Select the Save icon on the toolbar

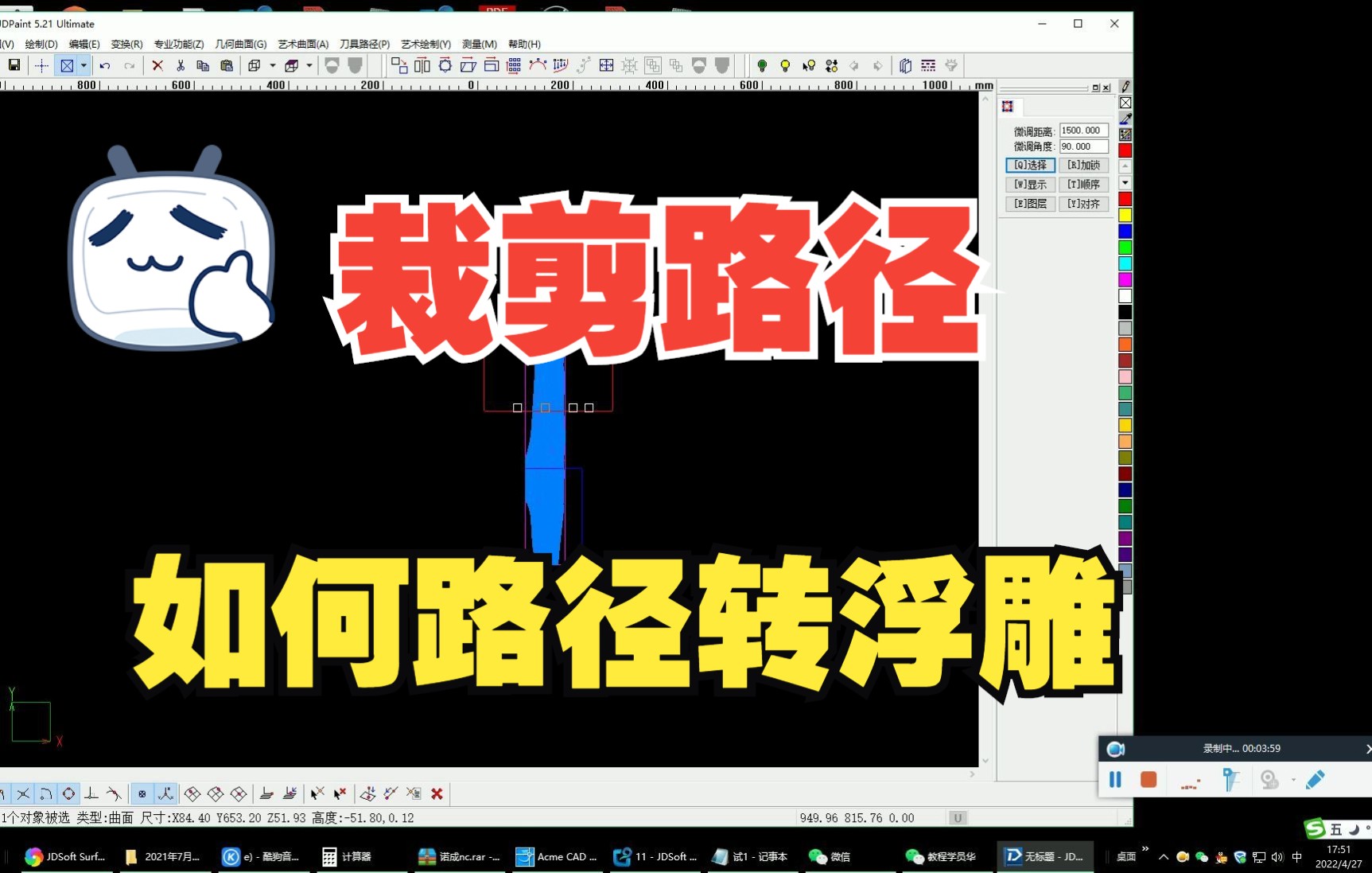click(13, 65)
